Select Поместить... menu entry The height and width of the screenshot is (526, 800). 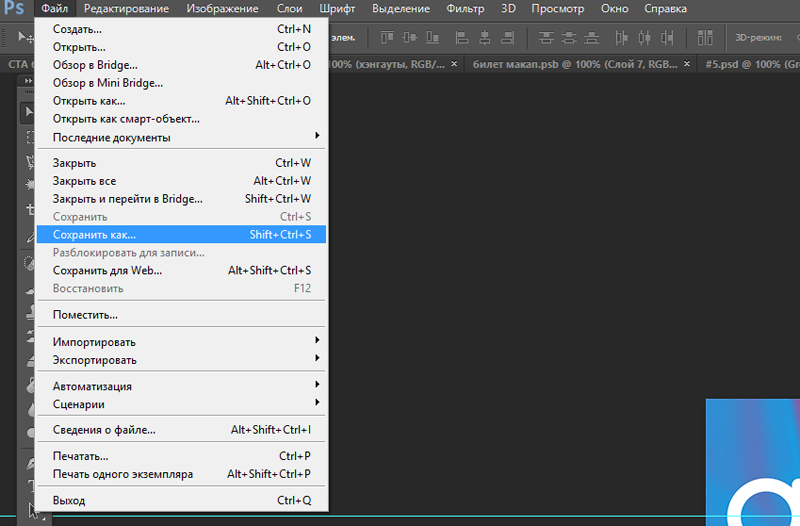(181, 315)
